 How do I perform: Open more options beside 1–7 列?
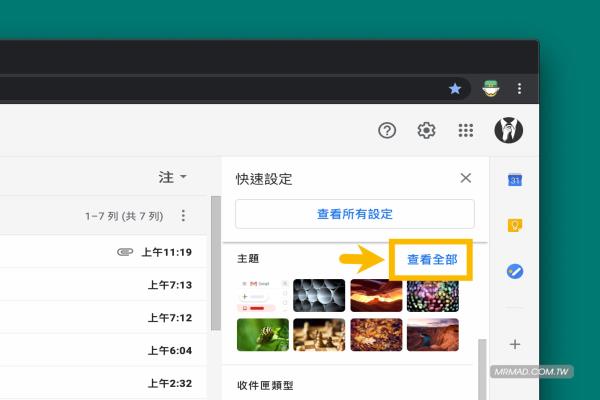(183, 216)
